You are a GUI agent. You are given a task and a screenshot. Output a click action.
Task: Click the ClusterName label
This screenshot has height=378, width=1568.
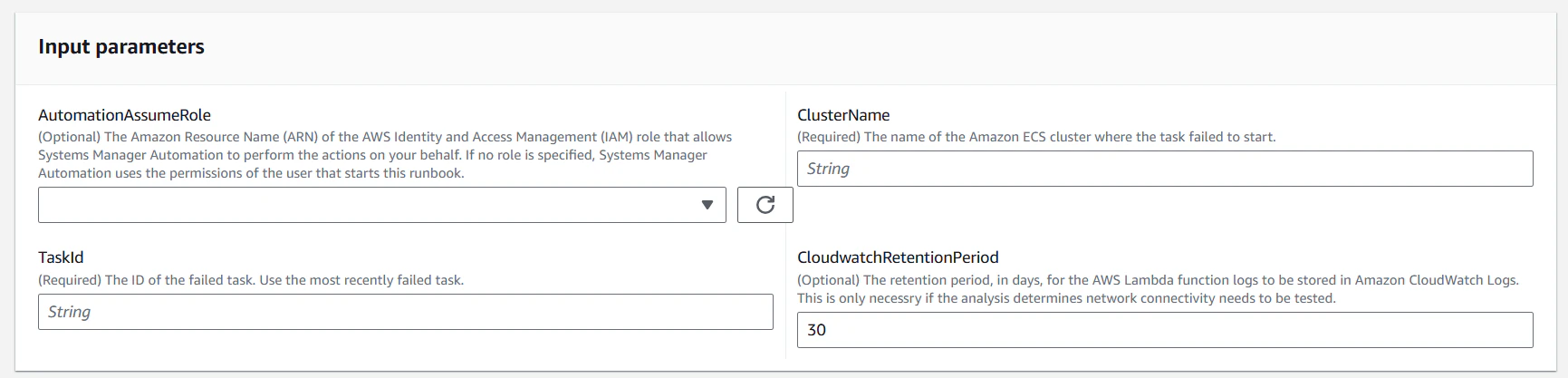[843, 115]
